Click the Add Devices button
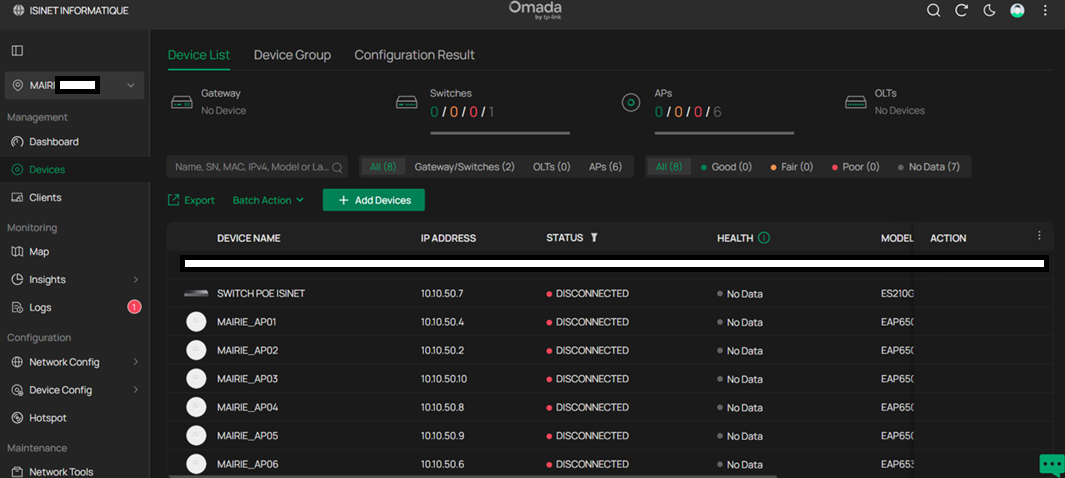This screenshot has height=478, width=1065. tap(374, 200)
